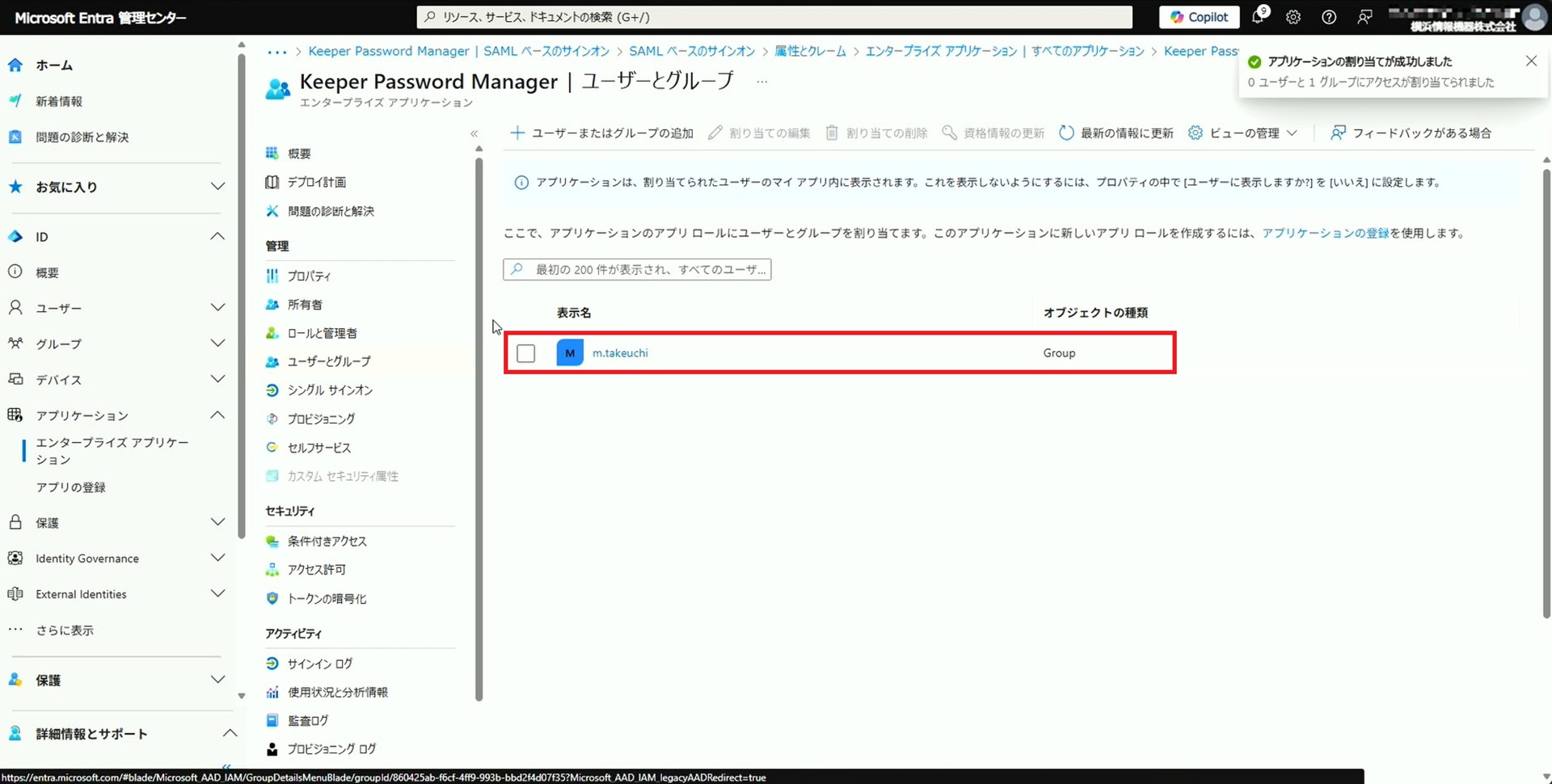Open the アプリケーションの登録 link
The height and width of the screenshot is (784, 1552).
(1325, 234)
